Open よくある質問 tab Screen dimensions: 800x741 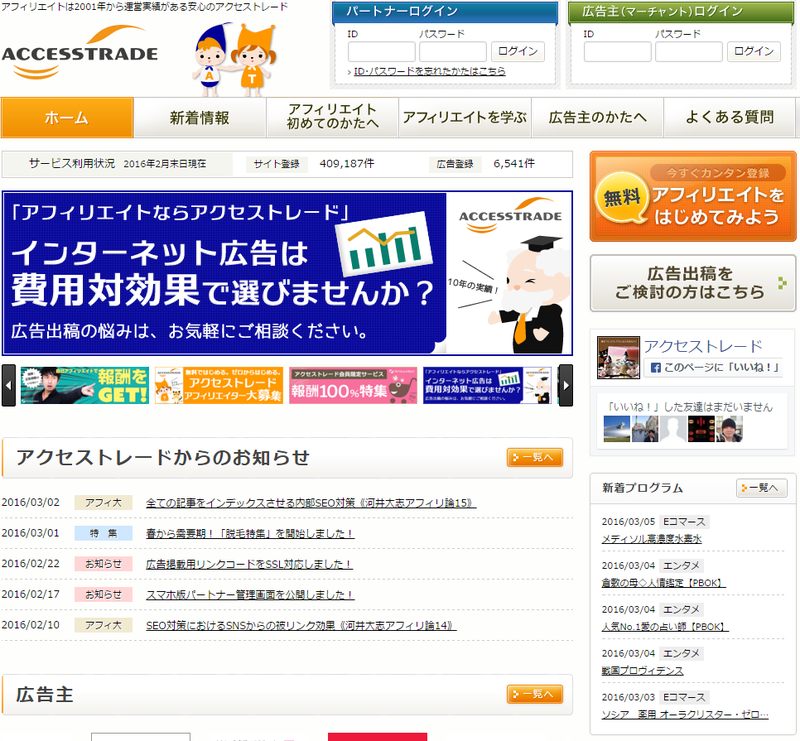pyautogui.click(x=730, y=117)
